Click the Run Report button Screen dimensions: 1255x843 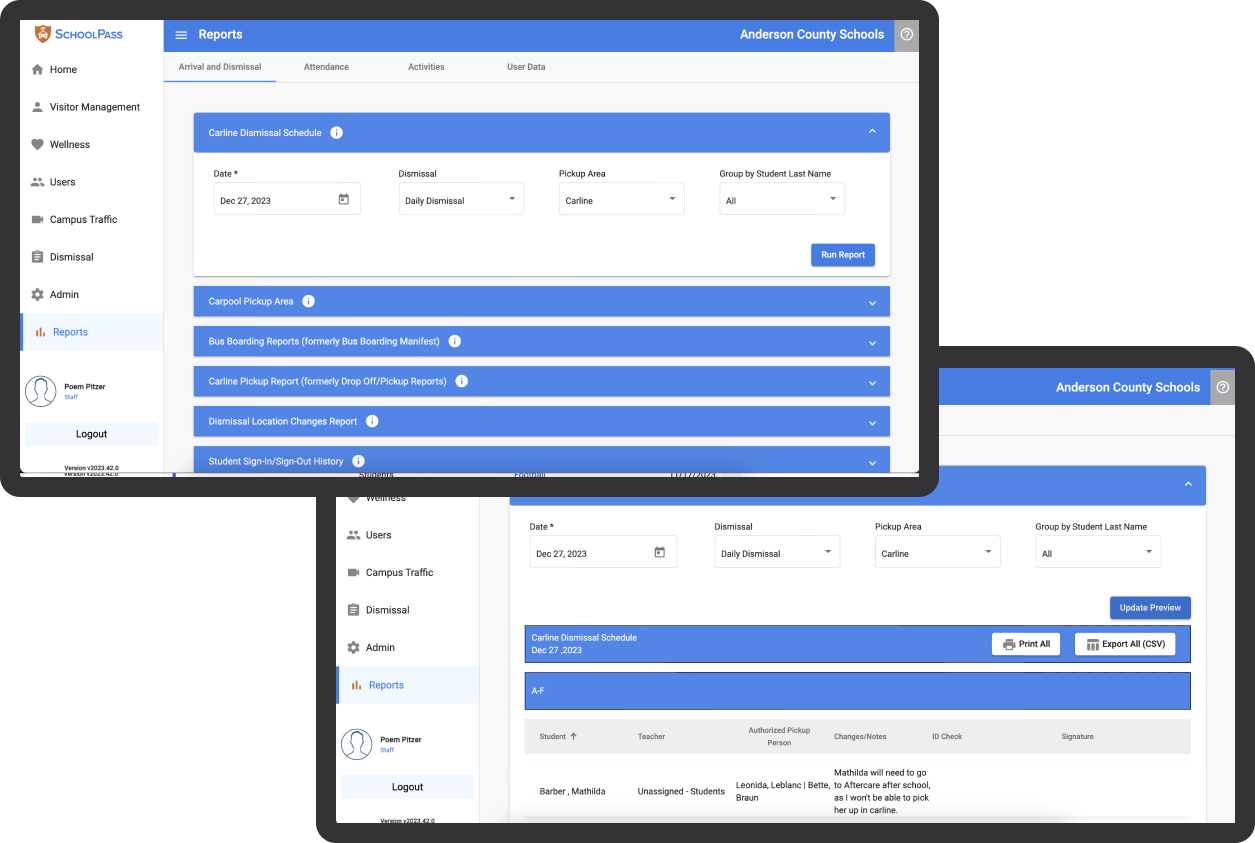(x=842, y=255)
